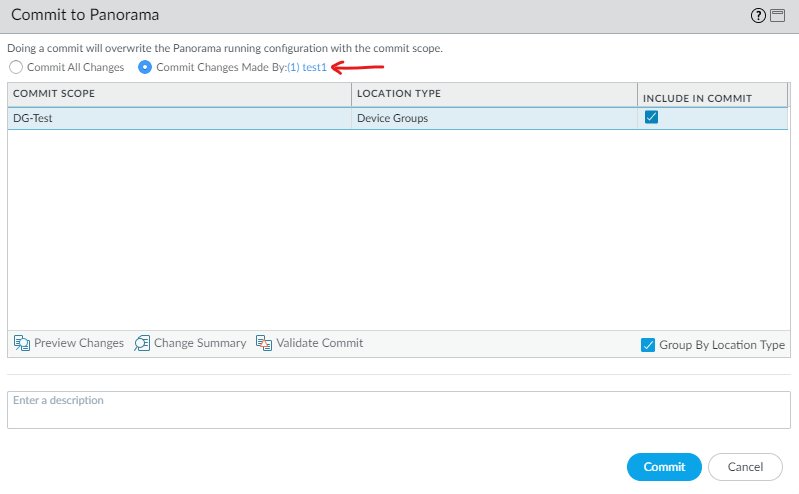The width and height of the screenshot is (799, 494).
Task: Sort by the Commit Scope column header
Action: click(179, 94)
